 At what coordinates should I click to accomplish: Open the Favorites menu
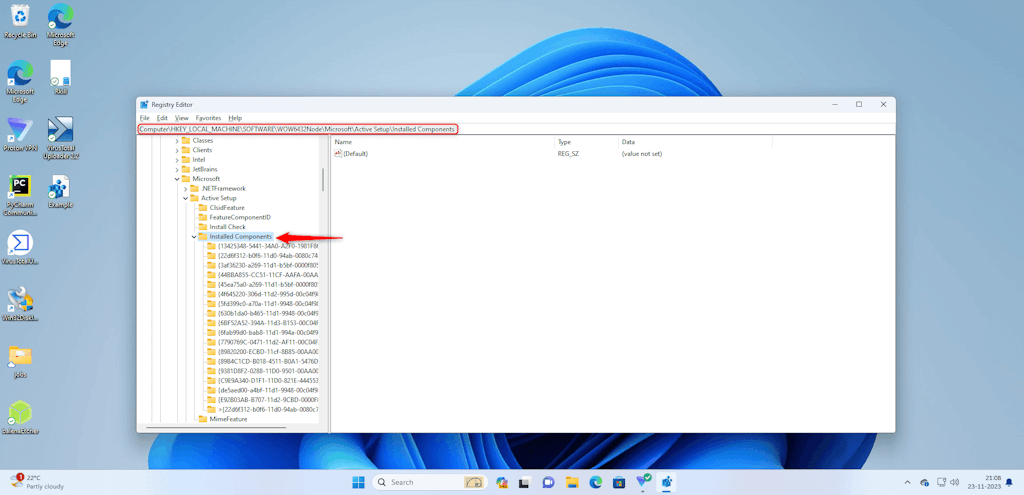pyautogui.click(x=208, y=118)
